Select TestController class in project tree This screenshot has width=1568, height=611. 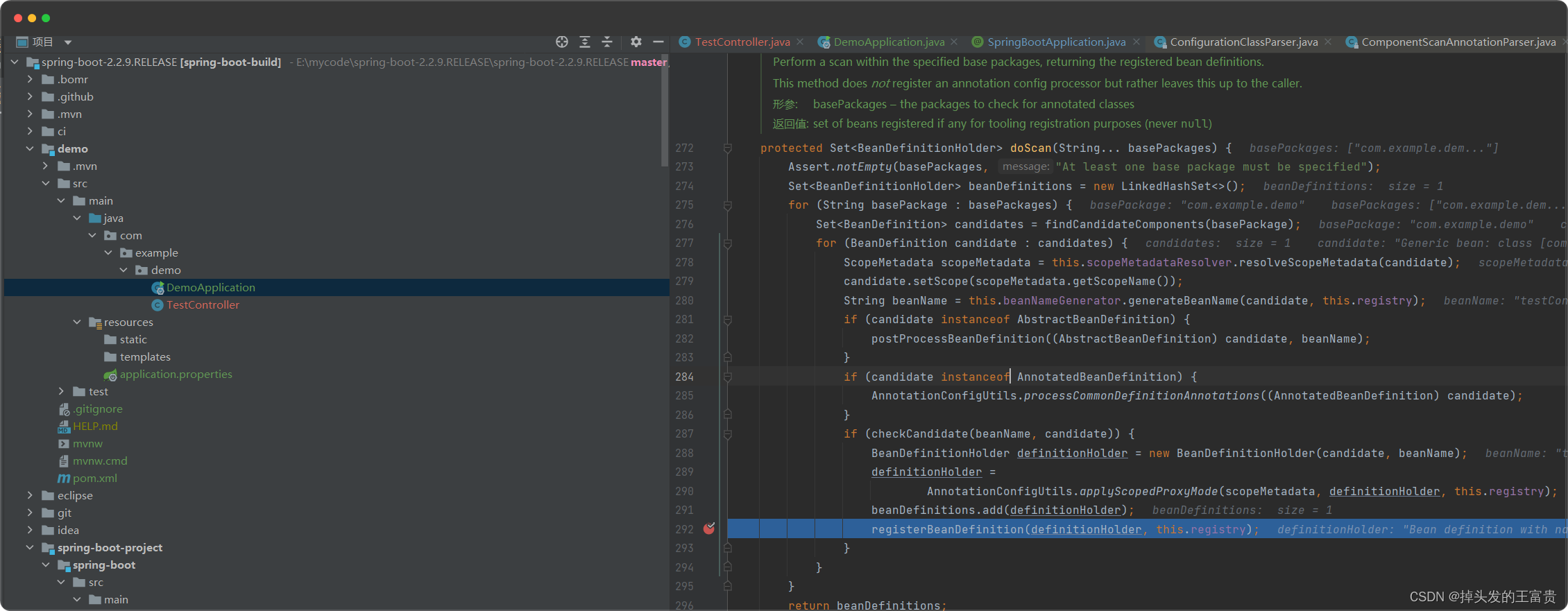(x=203, y=305)
